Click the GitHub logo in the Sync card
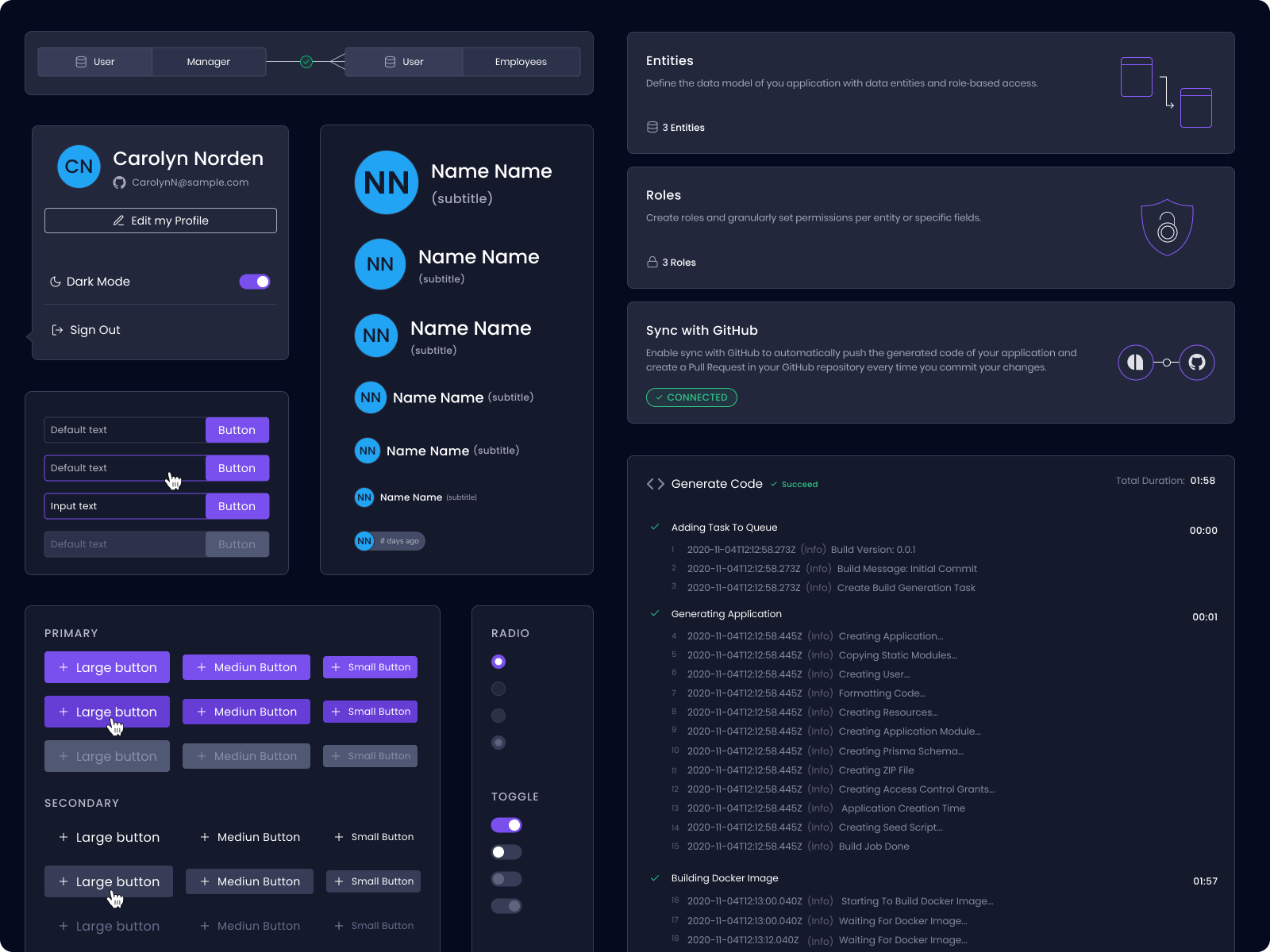1270x952 pixels. (x=1197, y=363)
